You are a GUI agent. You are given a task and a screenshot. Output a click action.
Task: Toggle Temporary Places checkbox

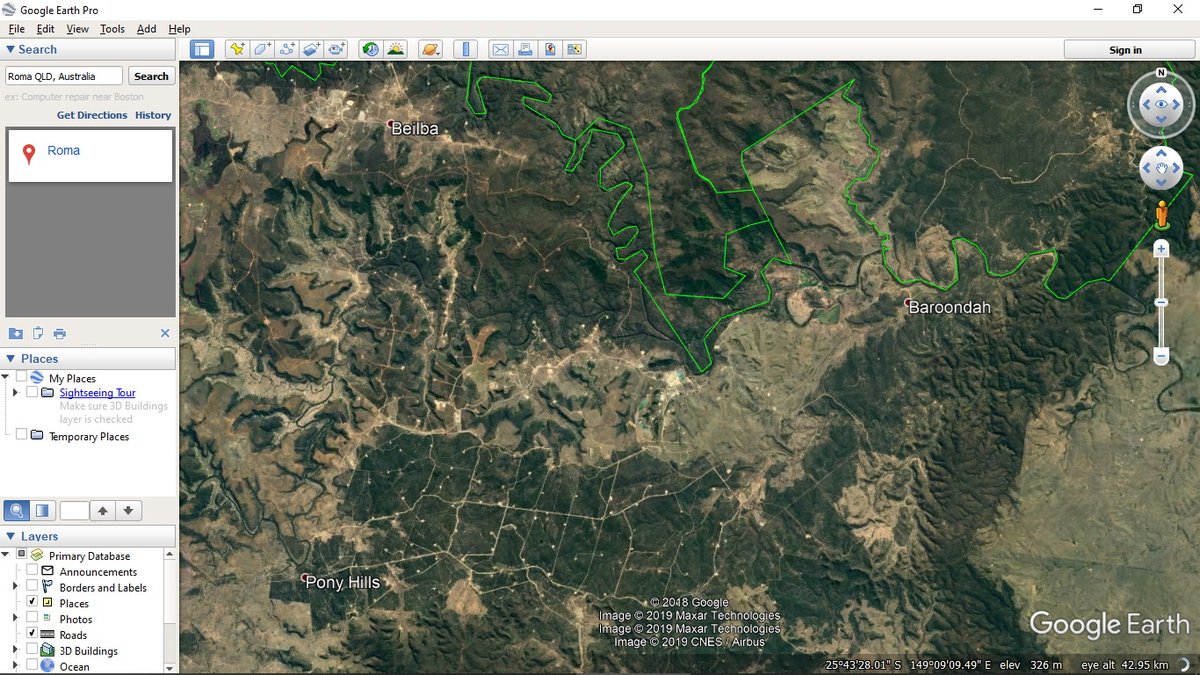pyautogui.click(x=22, y=435)
